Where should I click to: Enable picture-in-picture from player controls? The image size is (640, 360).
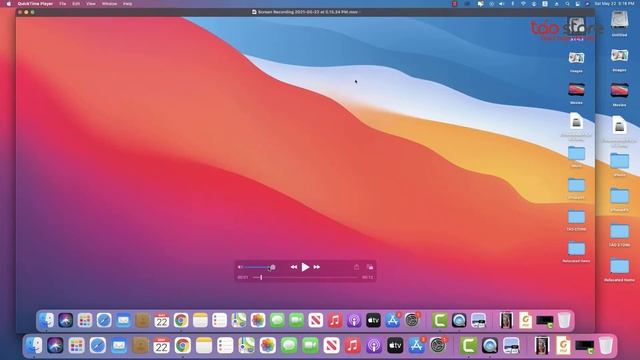pos(370,267)
